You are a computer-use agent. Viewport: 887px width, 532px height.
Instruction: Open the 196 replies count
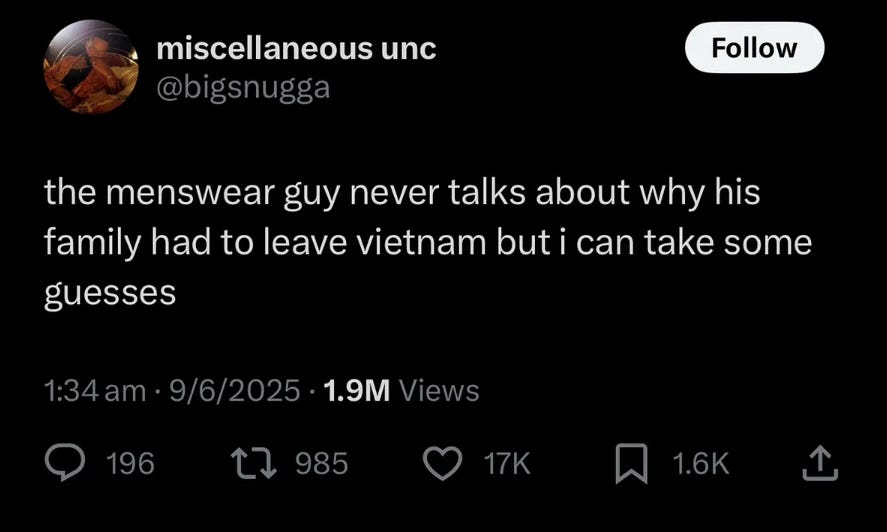[130, 464]
